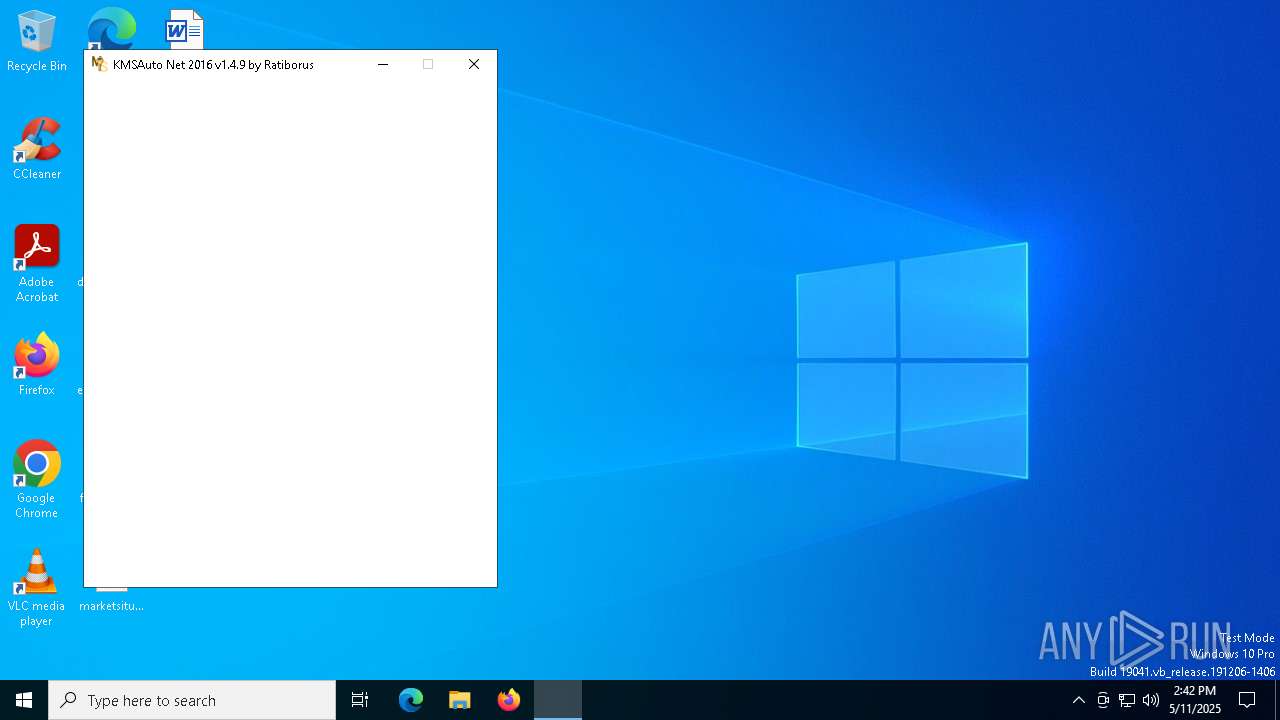Select the Word document desktop icon
Screen dimensions: 1280x720
[x=184, y=28]
